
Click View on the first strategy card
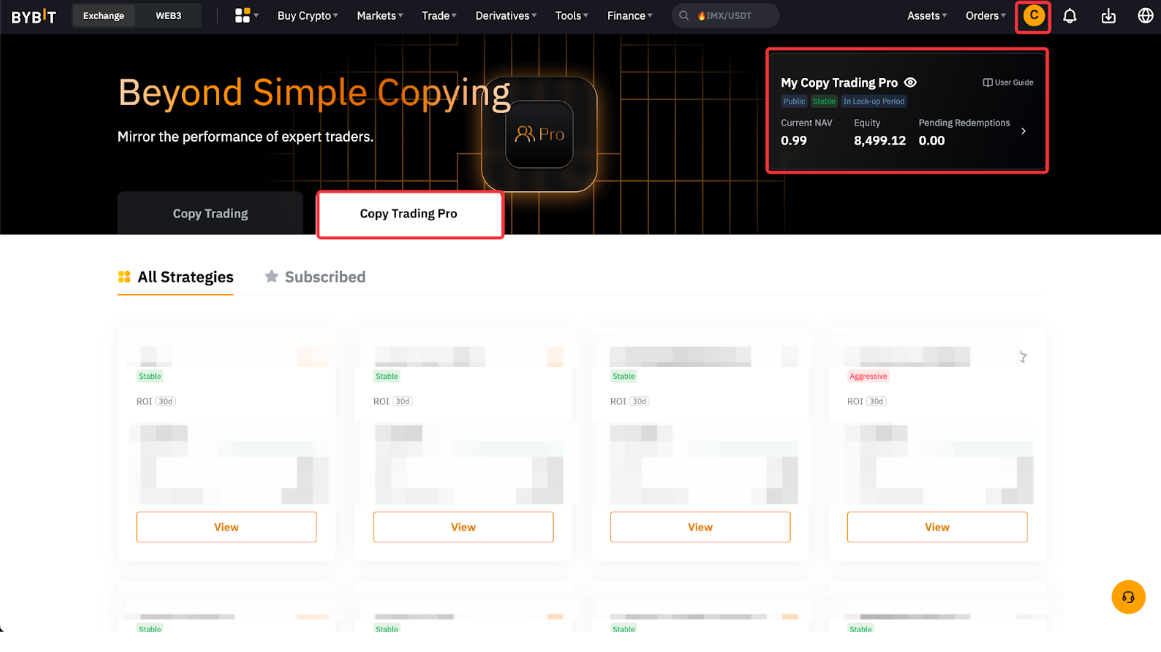(226, 527)
